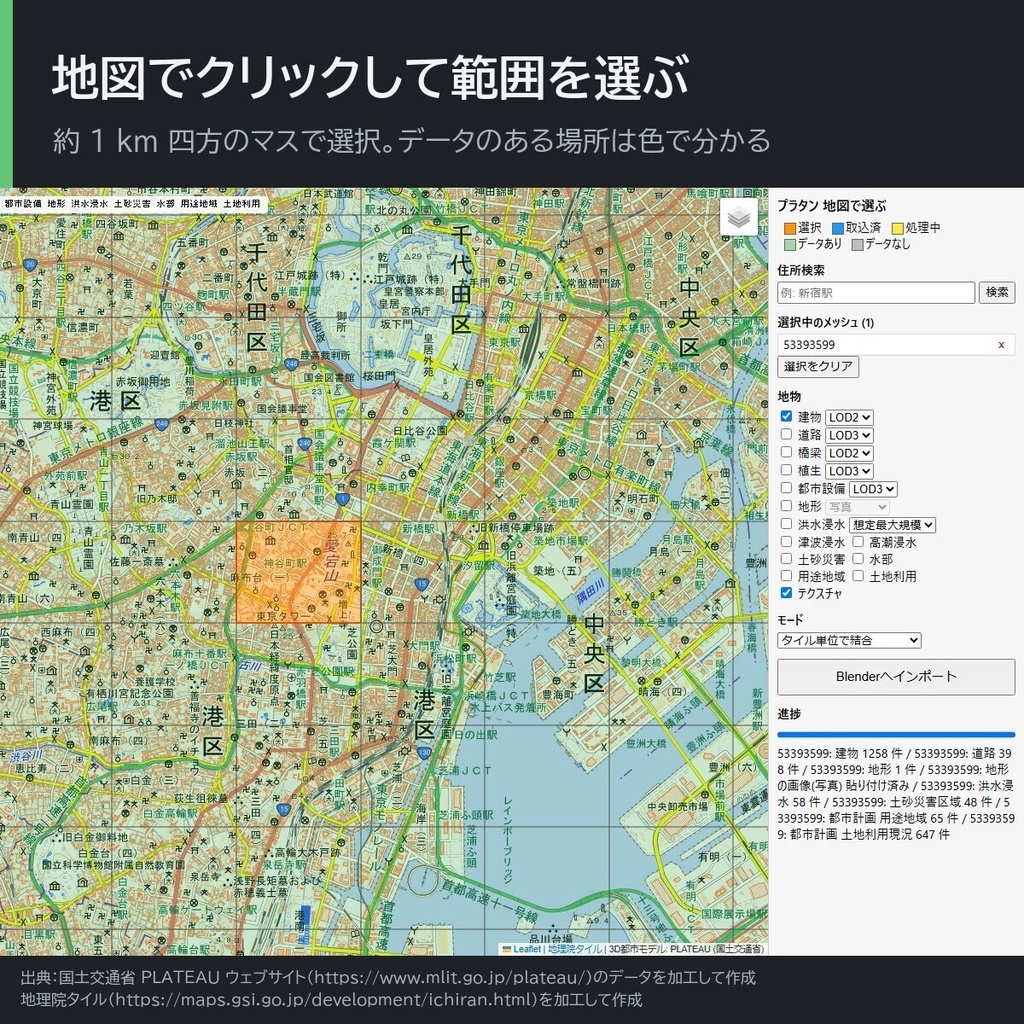Enable the 用途地域 checkbox

[x=786, y=575]
